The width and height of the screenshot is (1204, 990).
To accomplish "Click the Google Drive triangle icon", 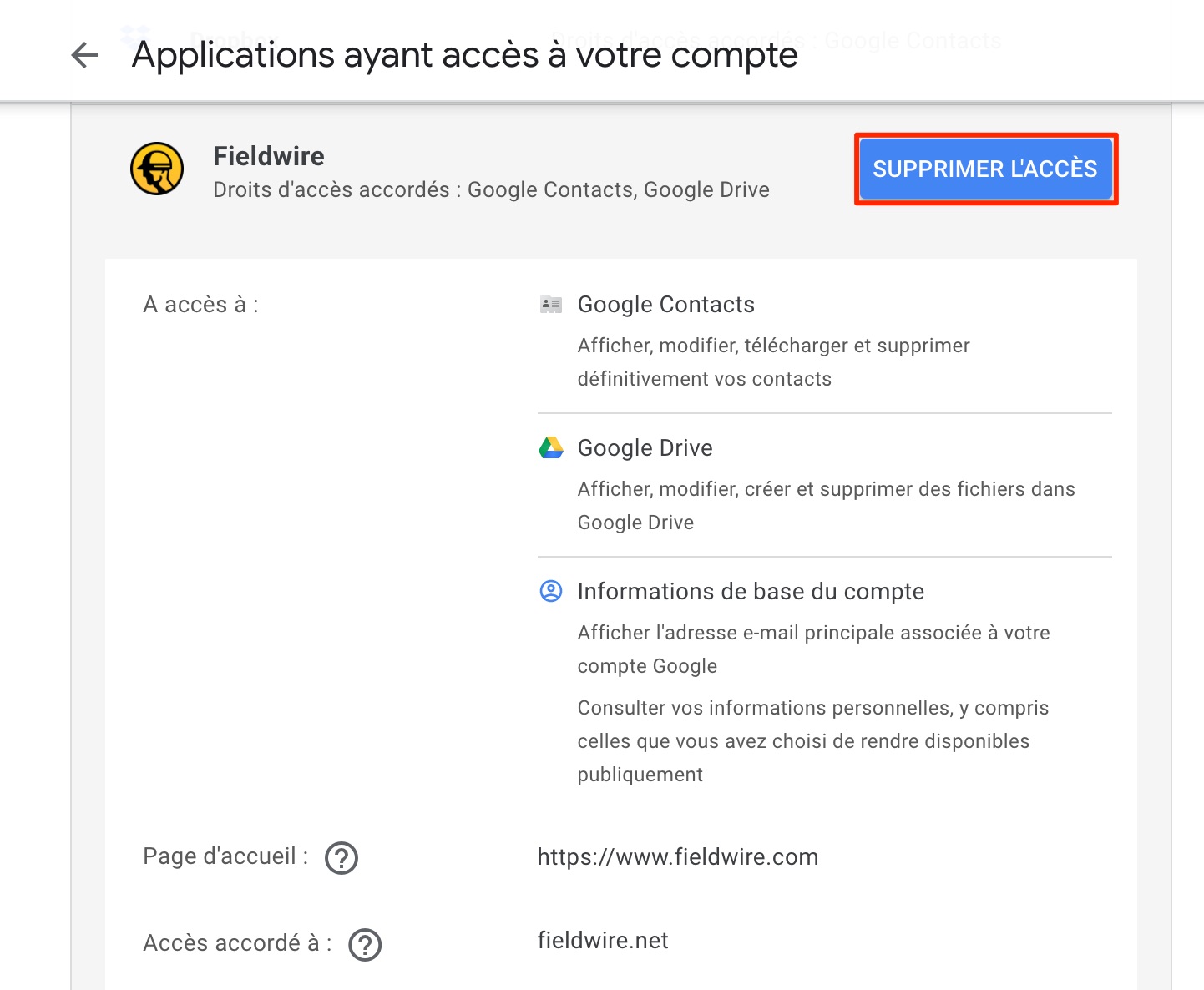I will pos(551,448).
